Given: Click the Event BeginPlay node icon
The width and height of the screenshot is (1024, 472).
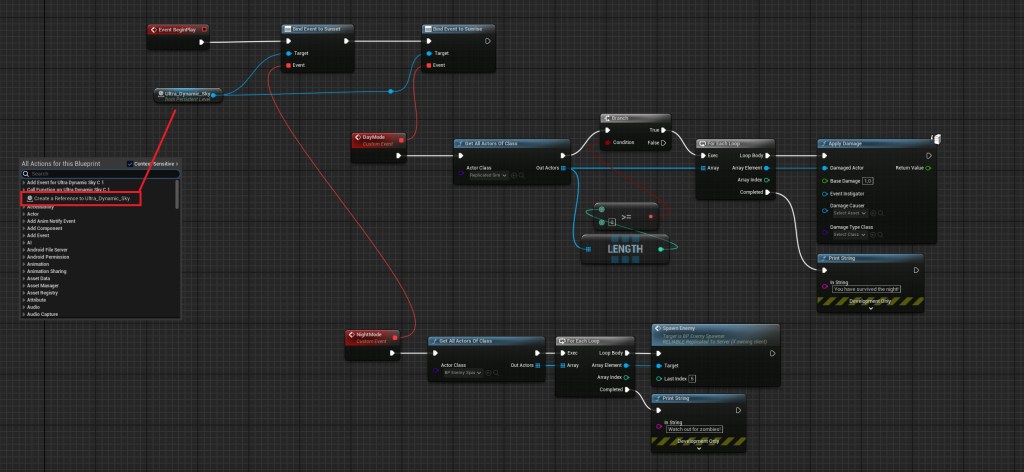Looking at the screenshot, I should [x=154, y=29].
